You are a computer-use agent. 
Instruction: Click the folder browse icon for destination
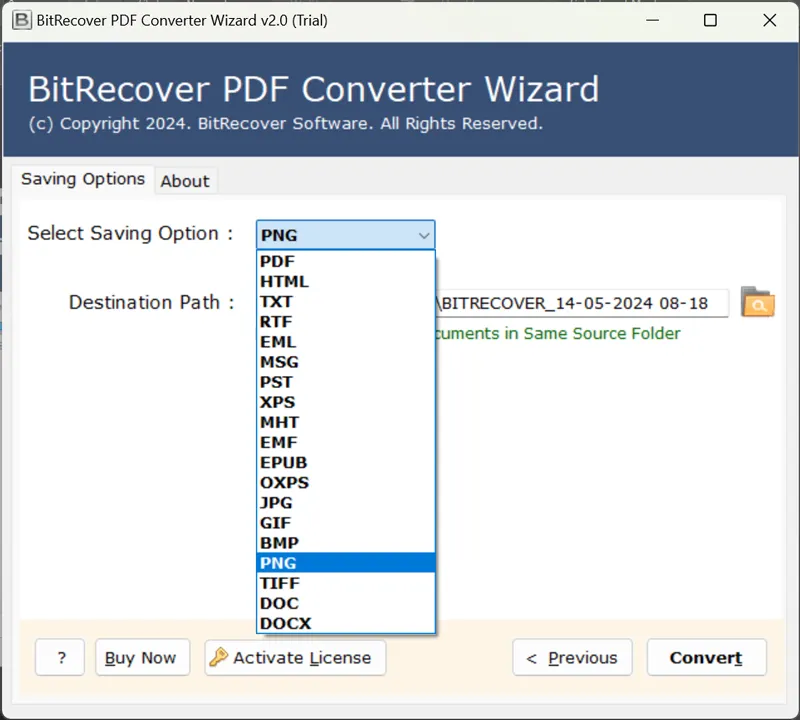757,302
